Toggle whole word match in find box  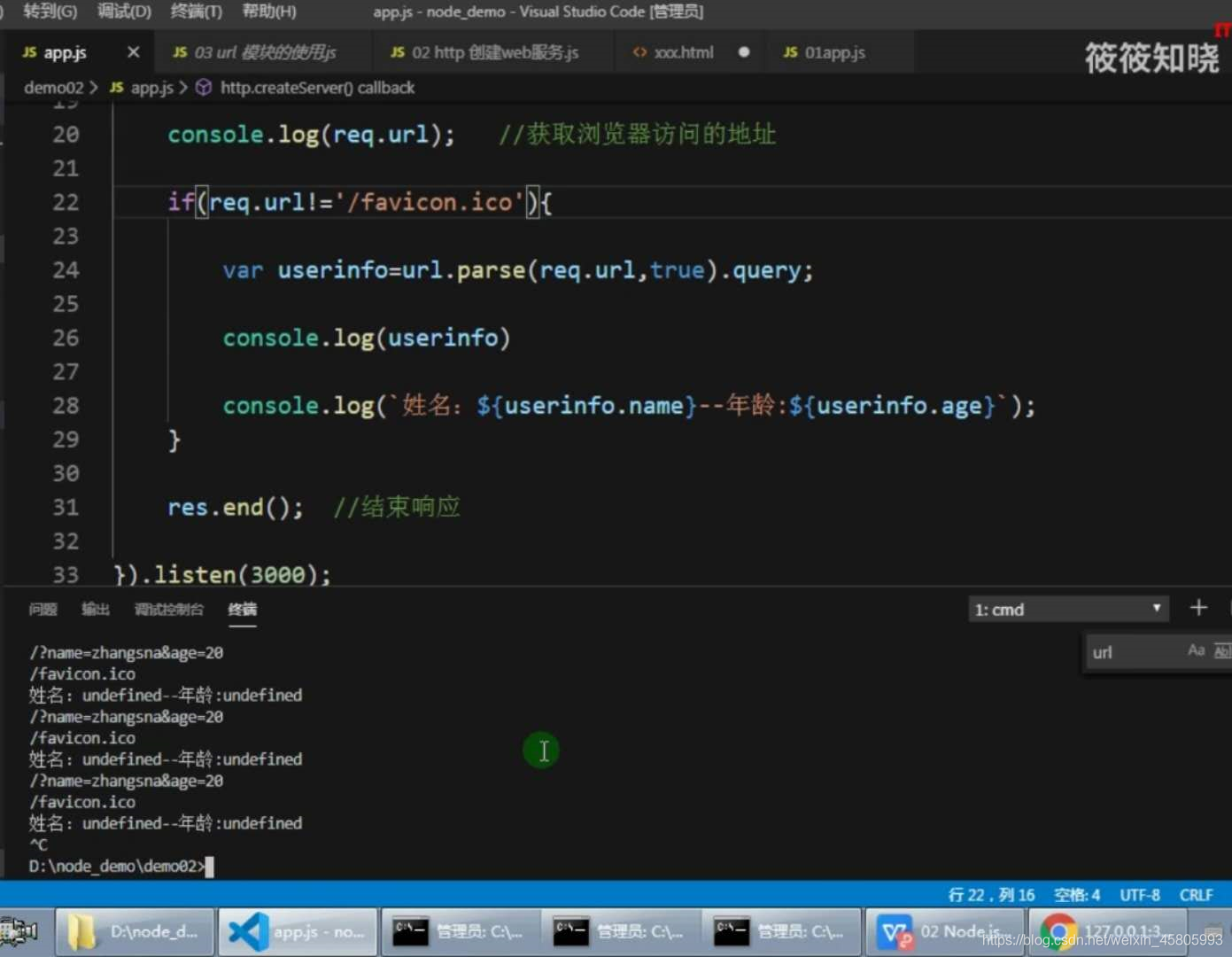1222,651
